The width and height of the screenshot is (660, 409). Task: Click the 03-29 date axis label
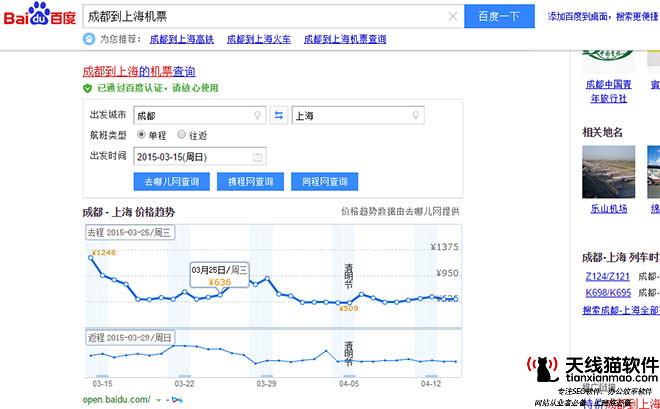(266, 384)
